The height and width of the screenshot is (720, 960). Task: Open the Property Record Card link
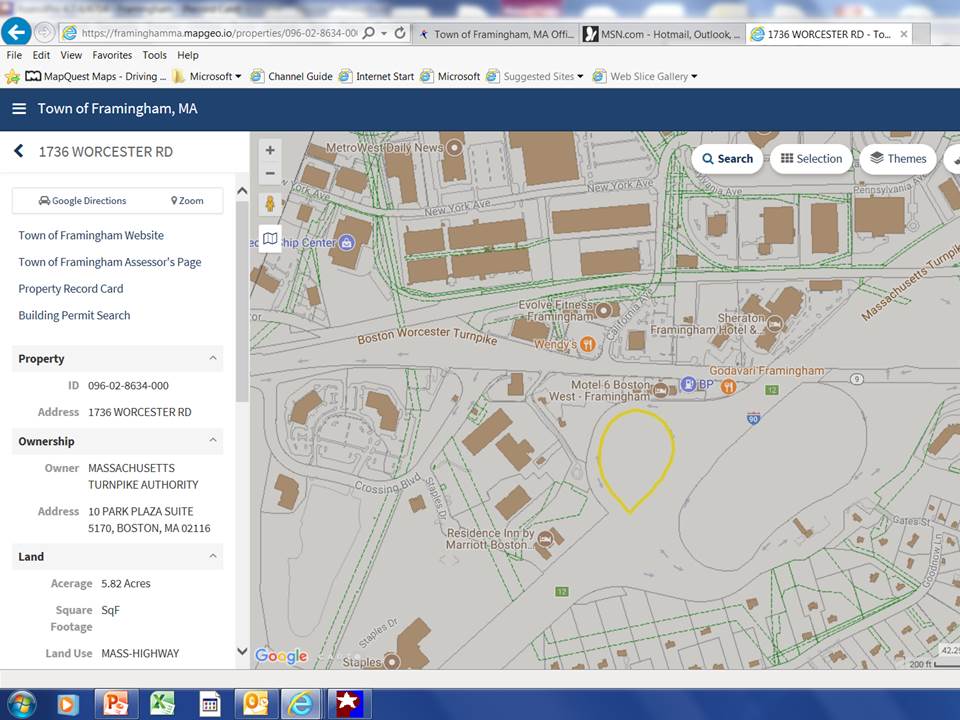[70, 288]
